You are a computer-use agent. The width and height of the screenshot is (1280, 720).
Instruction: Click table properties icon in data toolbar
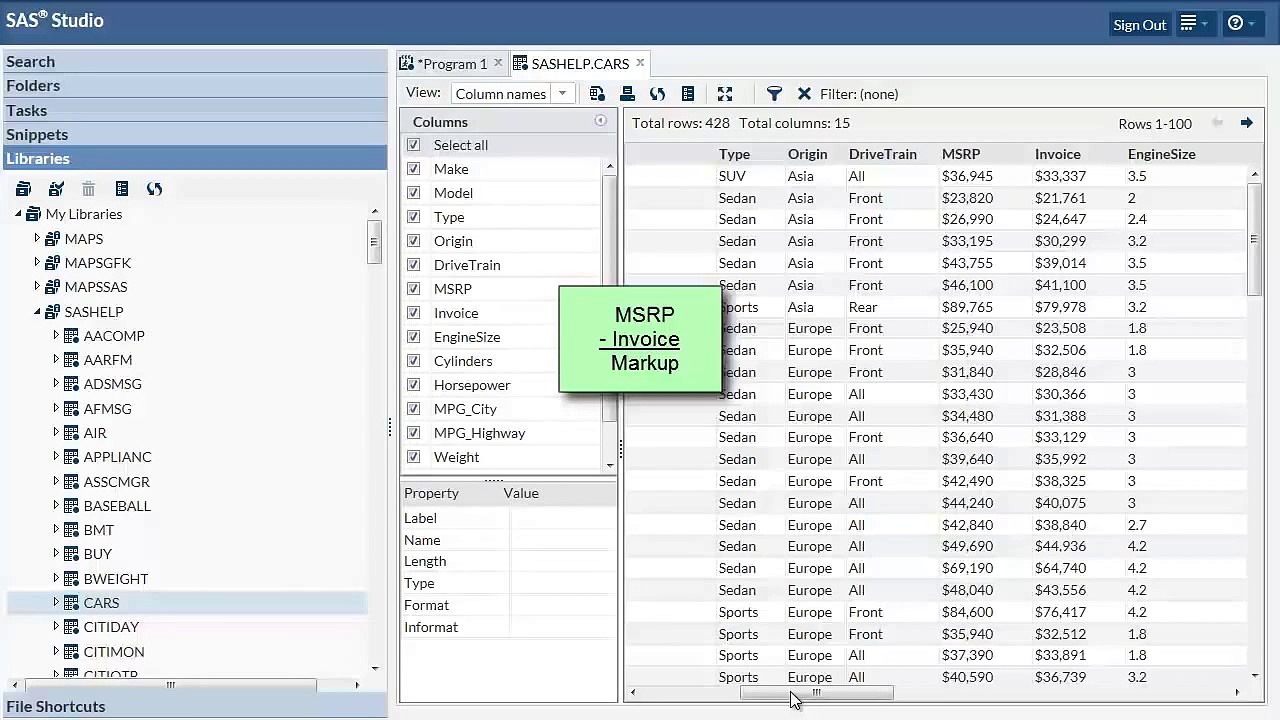coord(687,94)
